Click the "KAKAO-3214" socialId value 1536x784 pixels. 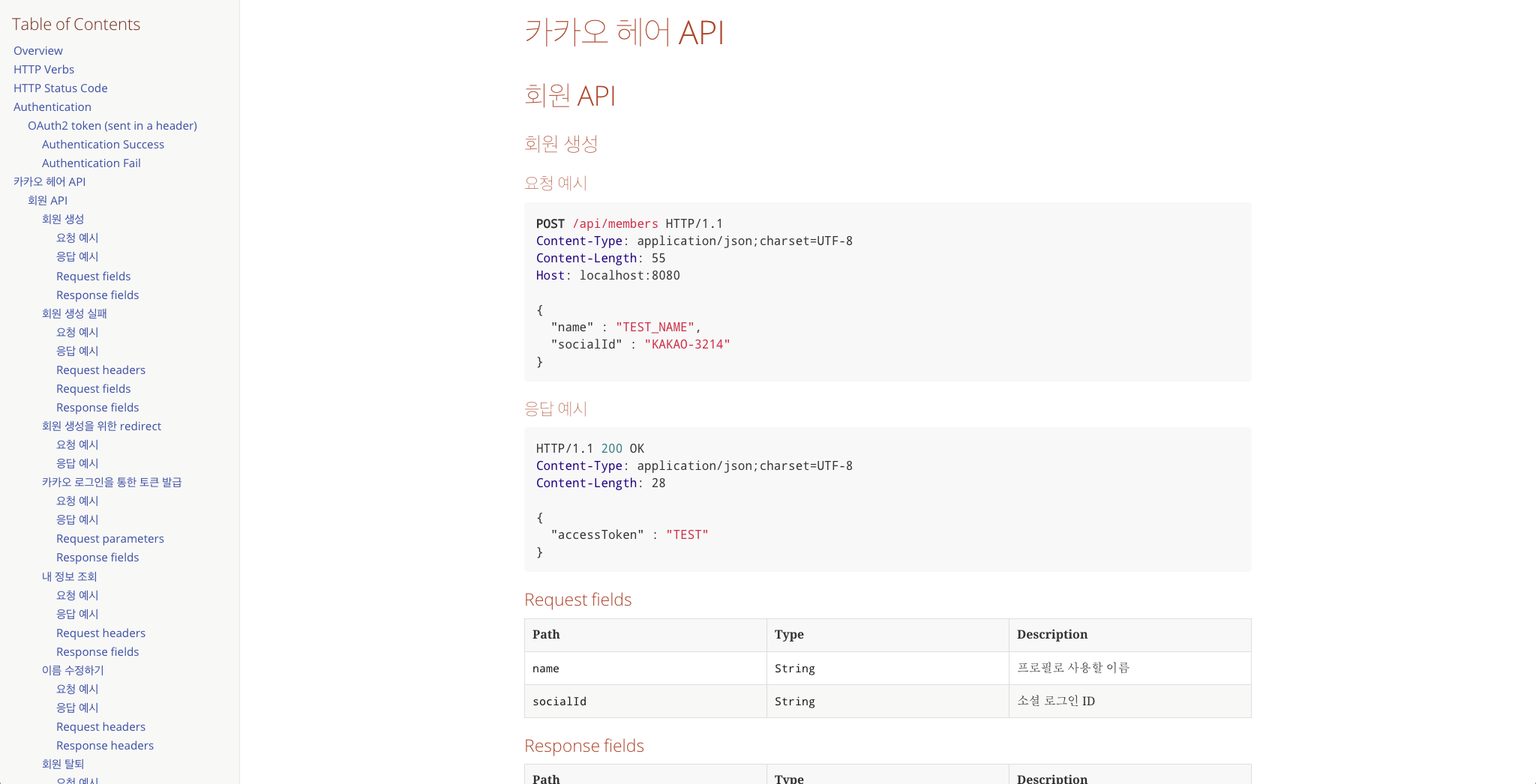click(687, 344)
